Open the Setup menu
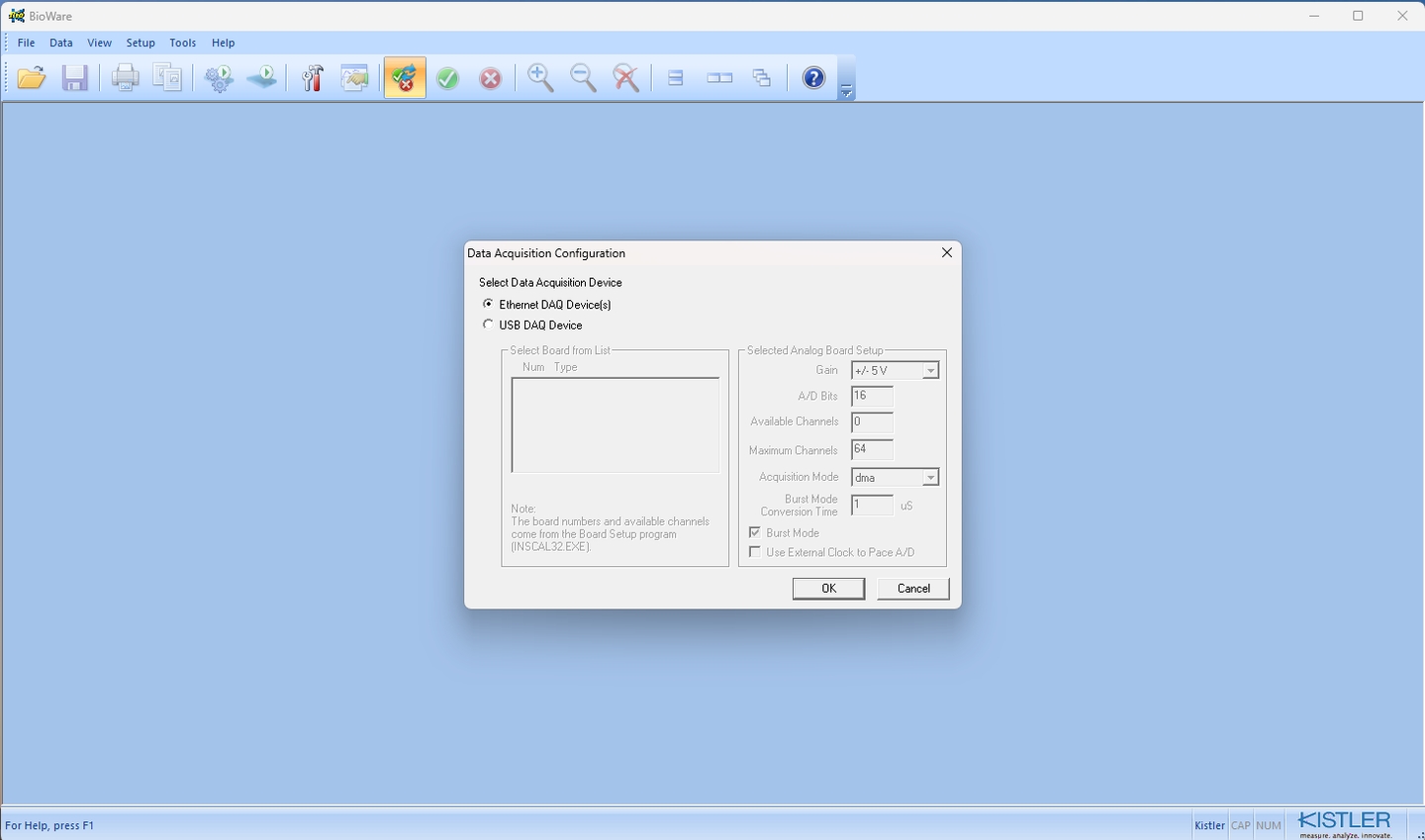 (141, 43)
